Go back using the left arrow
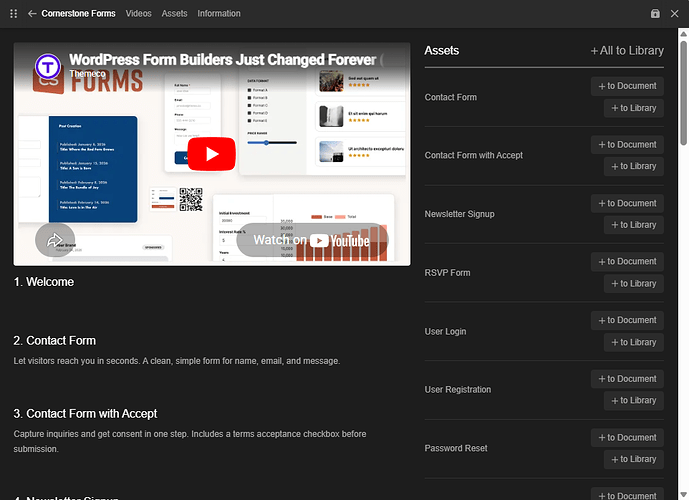Viewport: 689px width, 500px height. click(x=32, y=14)
